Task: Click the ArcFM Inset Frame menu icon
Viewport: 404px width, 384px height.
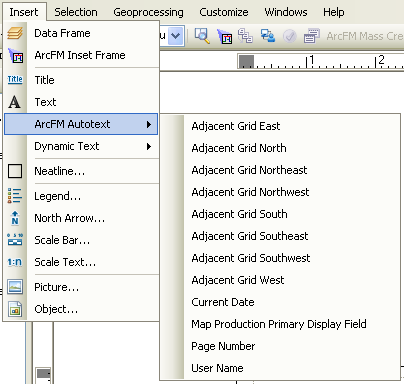Action: click(15, 55)
